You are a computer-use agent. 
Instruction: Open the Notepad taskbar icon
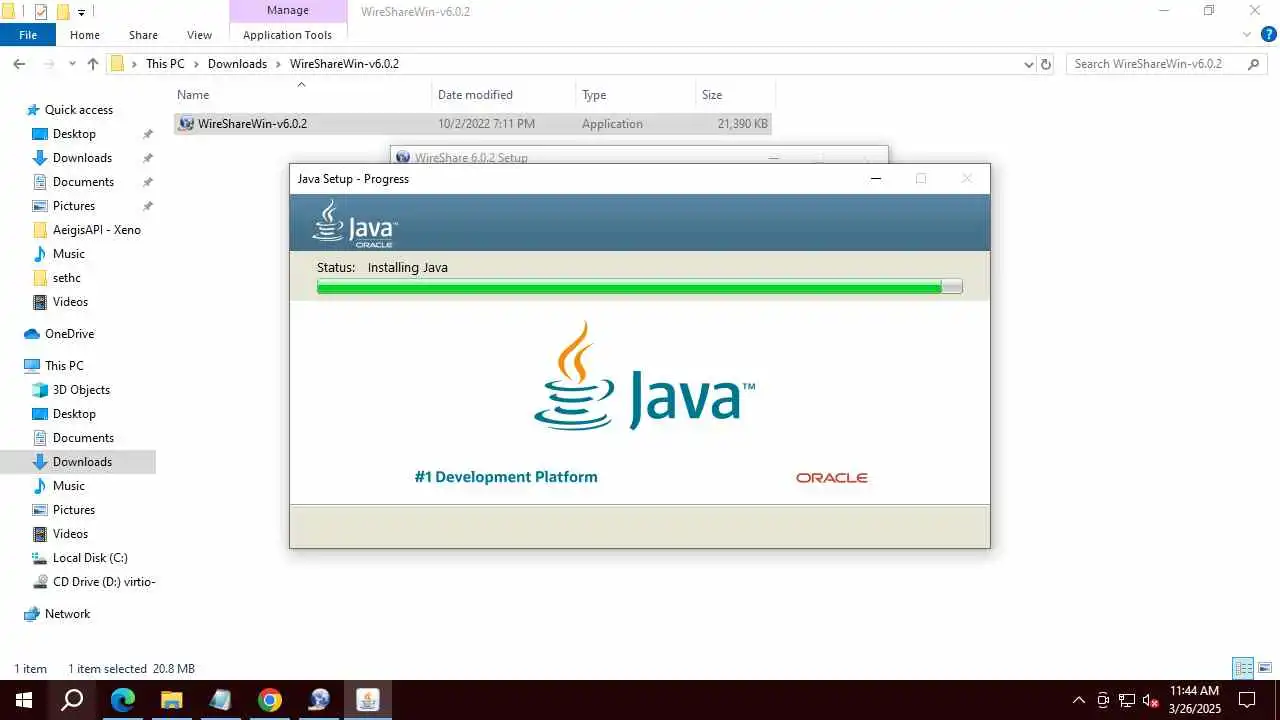coord(221,700)
